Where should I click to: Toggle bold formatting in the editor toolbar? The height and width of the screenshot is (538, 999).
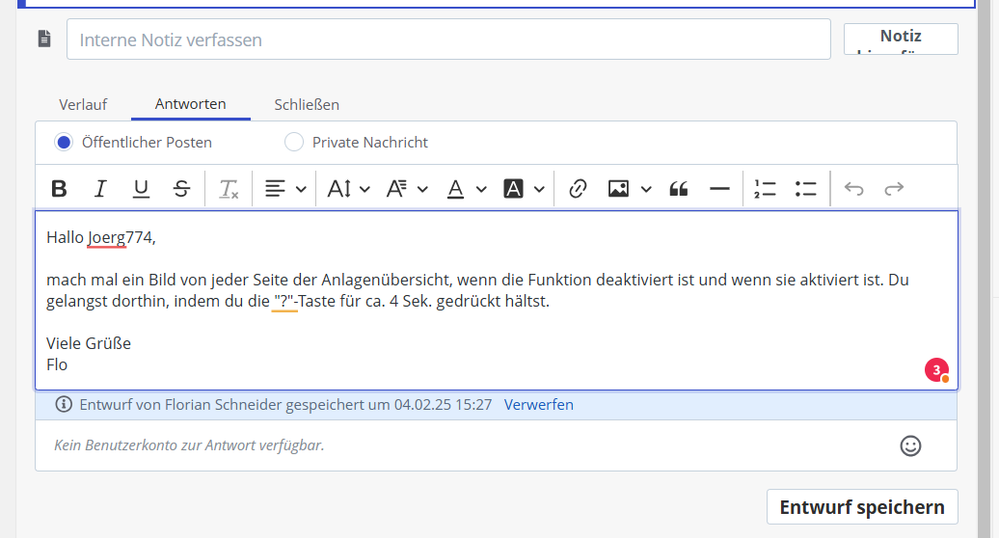(59, 189)
